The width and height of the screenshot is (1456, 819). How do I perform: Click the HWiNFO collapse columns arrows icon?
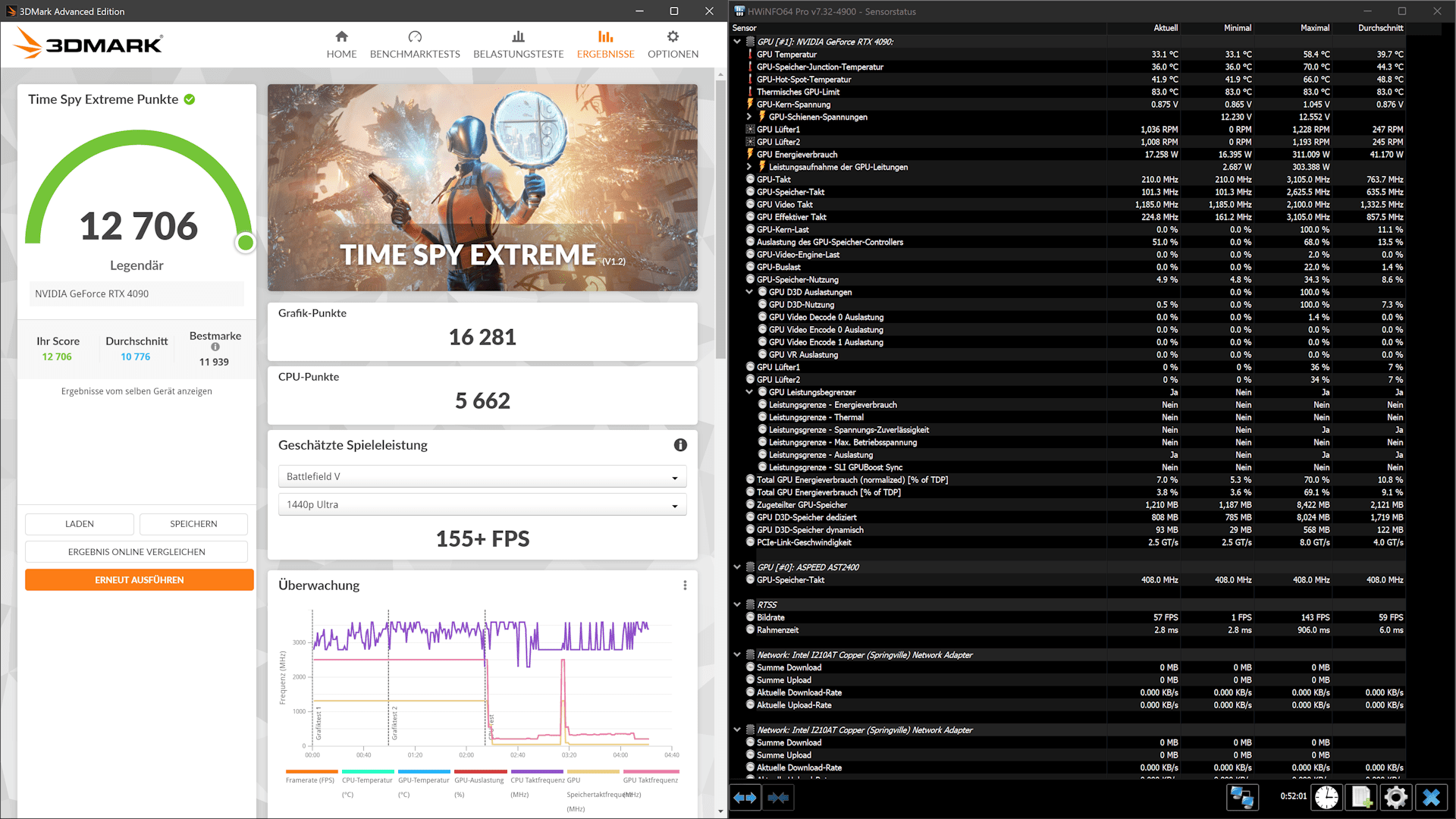tap(778, 798)
